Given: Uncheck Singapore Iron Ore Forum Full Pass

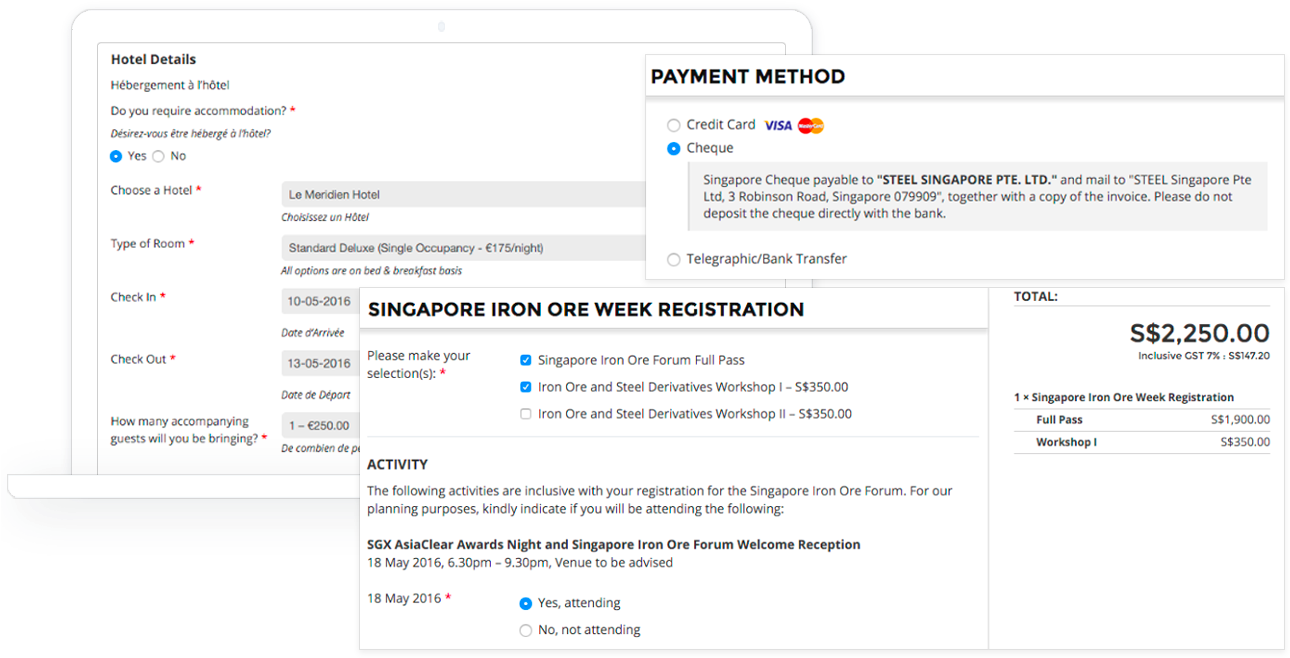Looking at the screenshot, I should [525, 359].
